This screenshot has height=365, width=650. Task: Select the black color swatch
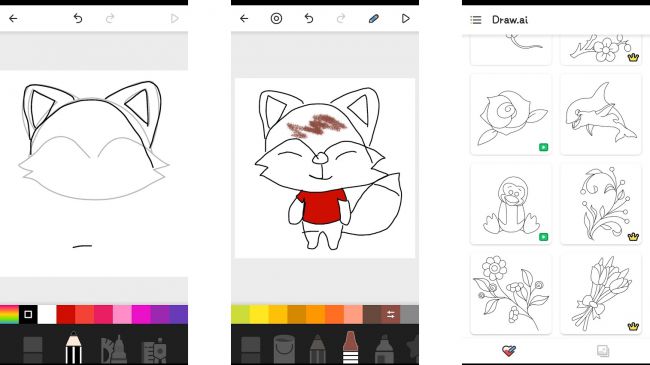[x=28, y=314]
